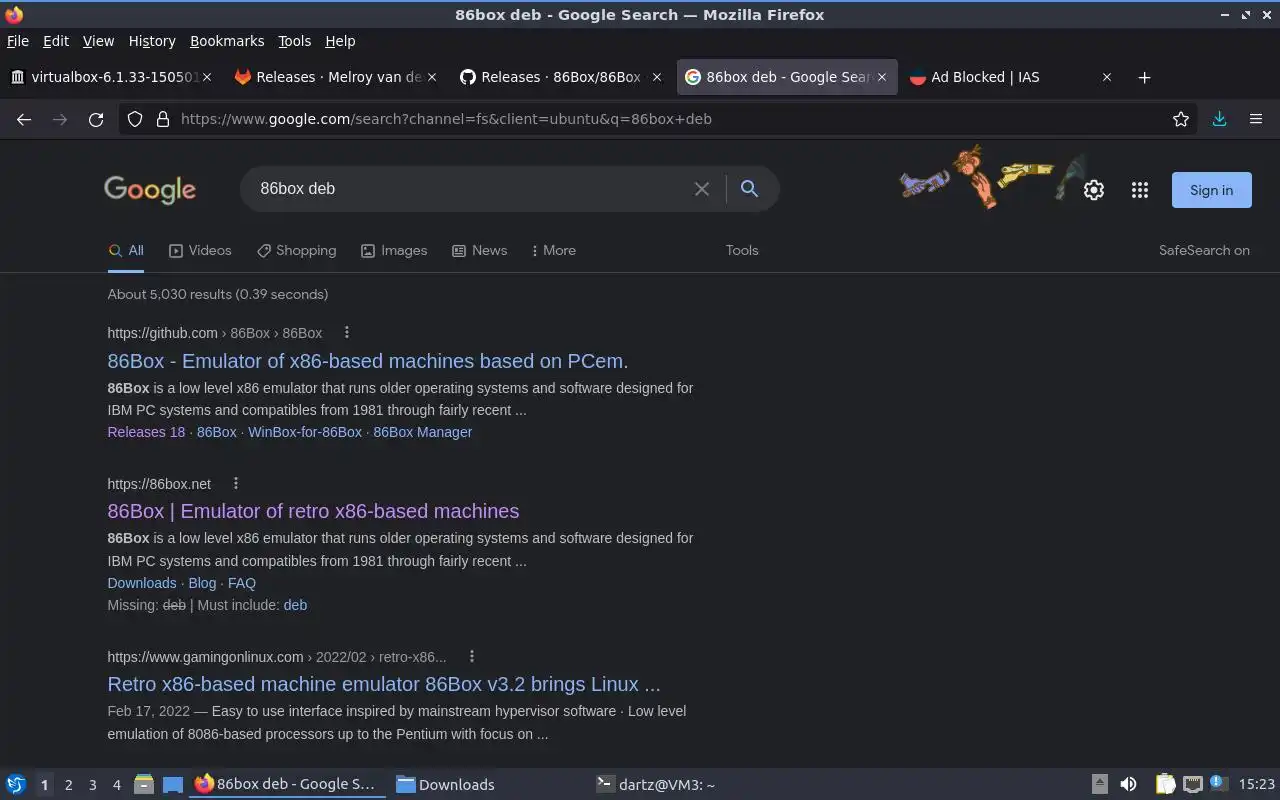Reload the current page
This screenshot has width=1280, height=800.
[96, 119]
